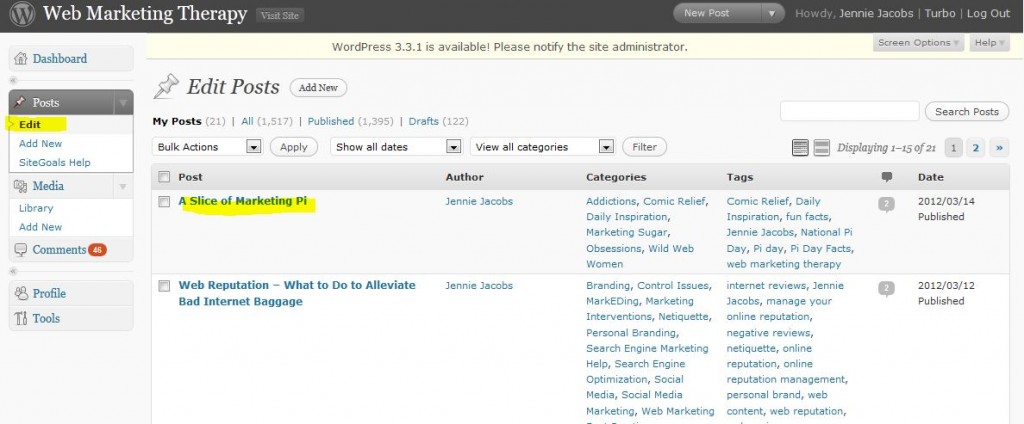
Task: Filter by Published posts link
Action: 330,122
